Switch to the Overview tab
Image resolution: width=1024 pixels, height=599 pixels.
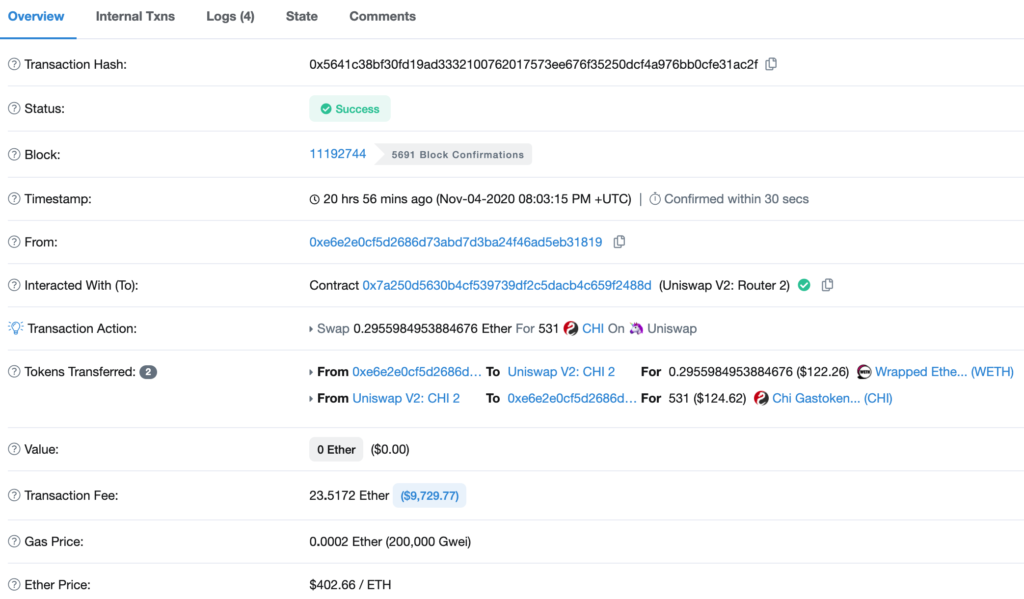point(36,16)
